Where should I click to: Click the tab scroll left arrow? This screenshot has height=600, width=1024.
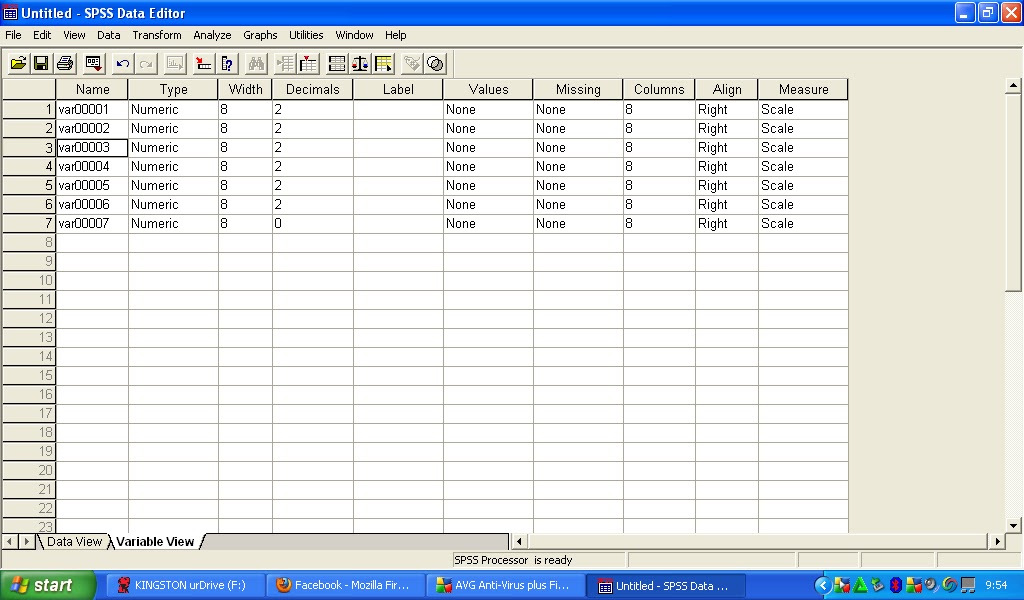pyautogui.click(x=10, y=541)
